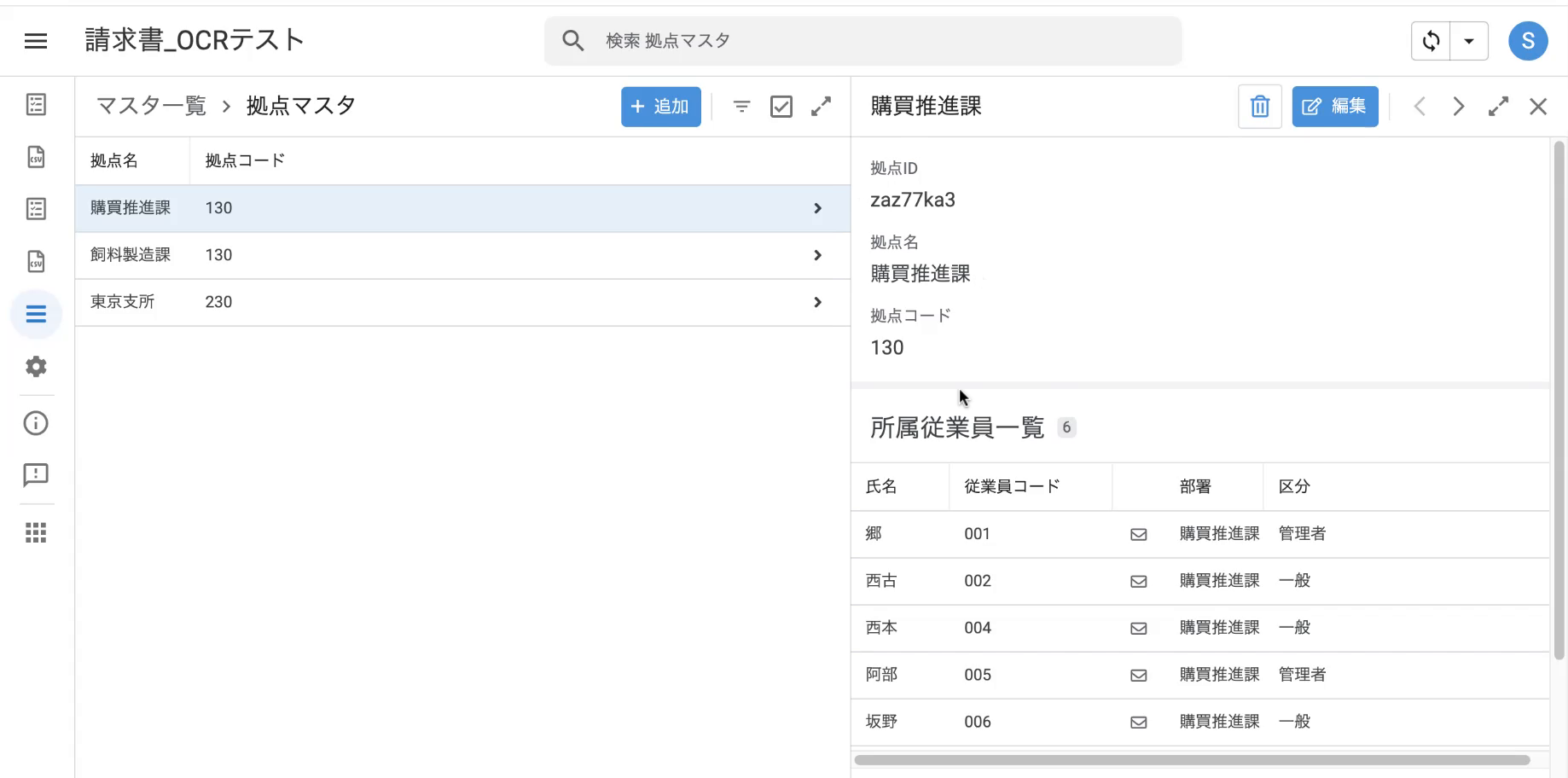1568x778 pixels.
Task: Select the 東京支所 row
Action: pos(463,302)
